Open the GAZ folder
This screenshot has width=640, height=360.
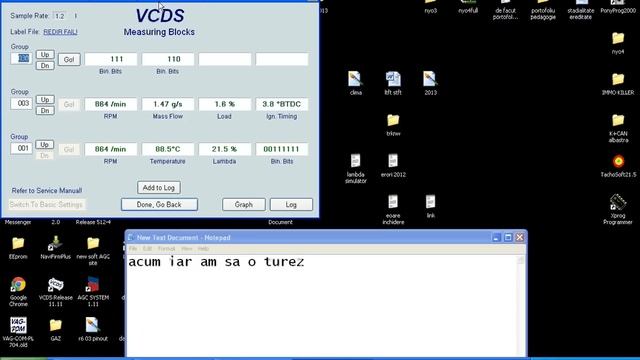point(56,325)
